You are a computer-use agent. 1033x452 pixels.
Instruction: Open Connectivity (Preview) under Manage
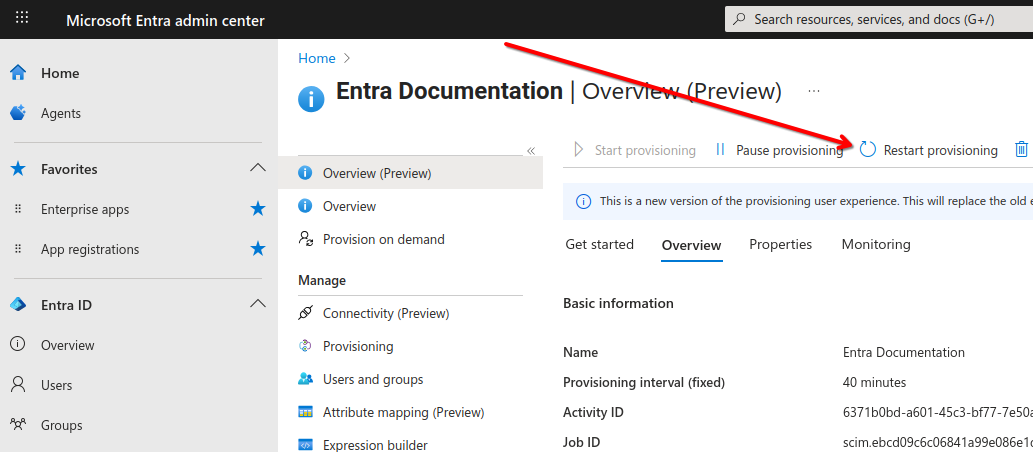tap(386, 314)
